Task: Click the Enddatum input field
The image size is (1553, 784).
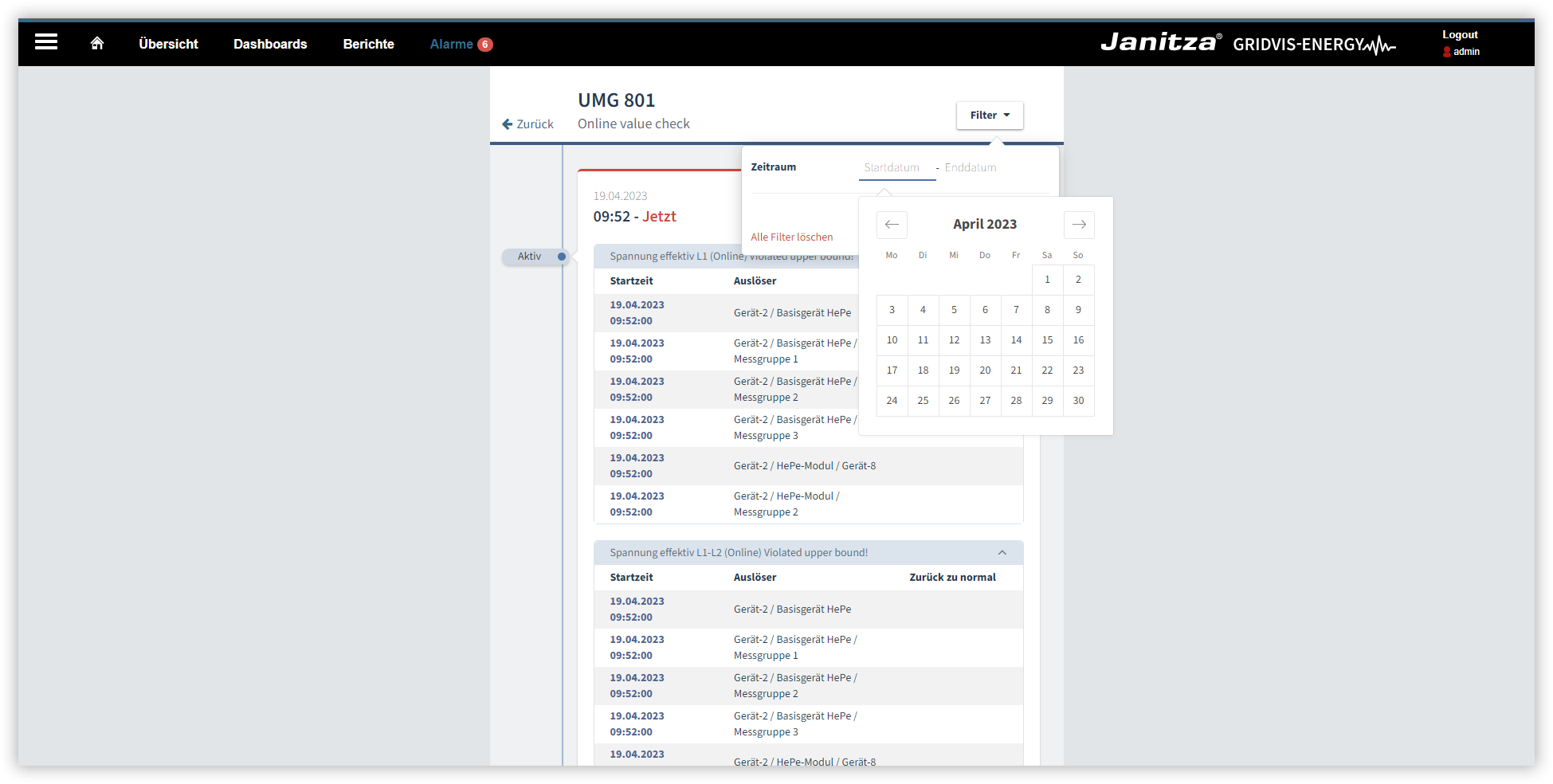Action: click(970, 168)
